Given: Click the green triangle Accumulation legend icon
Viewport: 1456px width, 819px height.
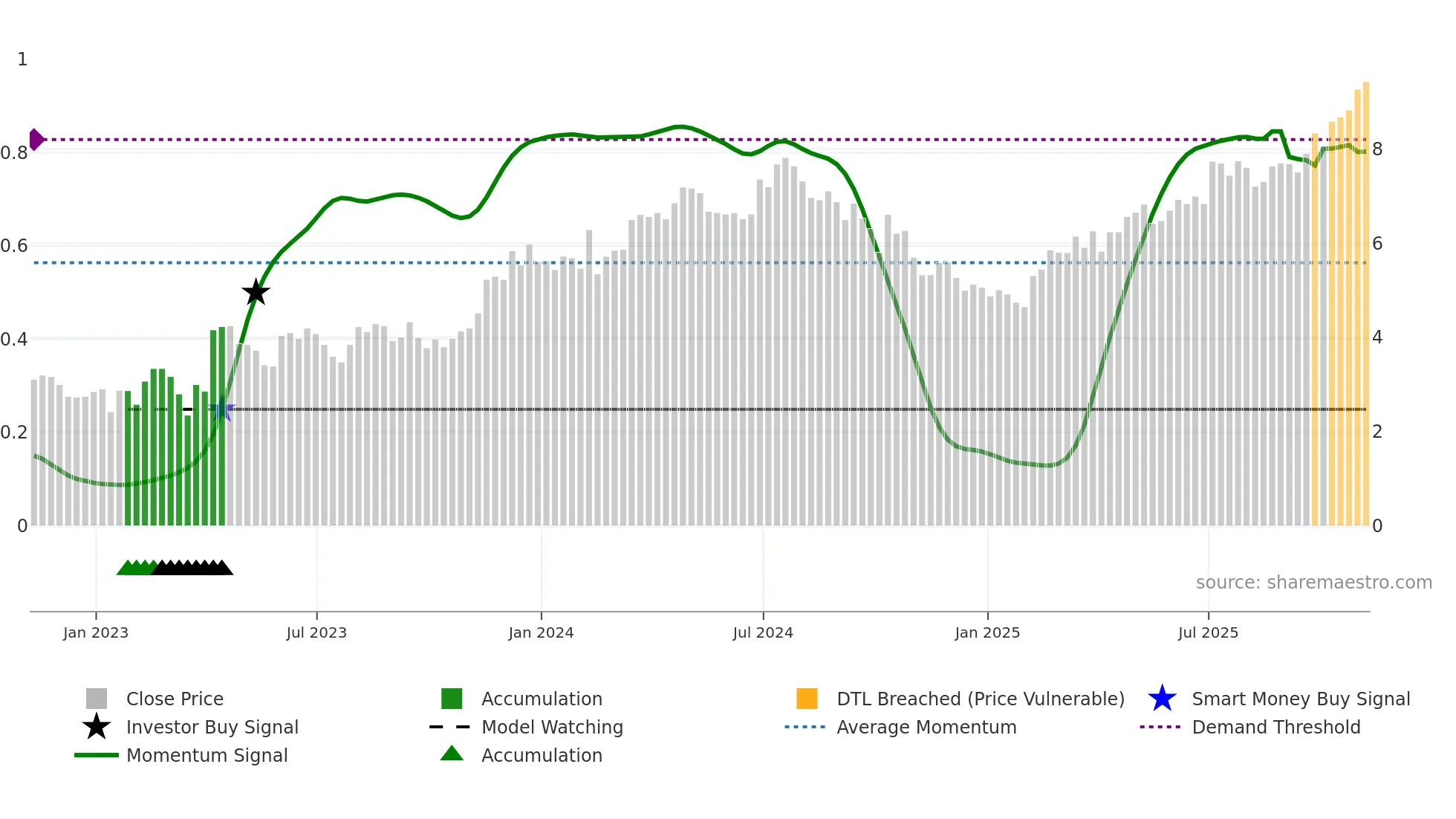Looking at the screenshot, I should [x=452, y=754].
